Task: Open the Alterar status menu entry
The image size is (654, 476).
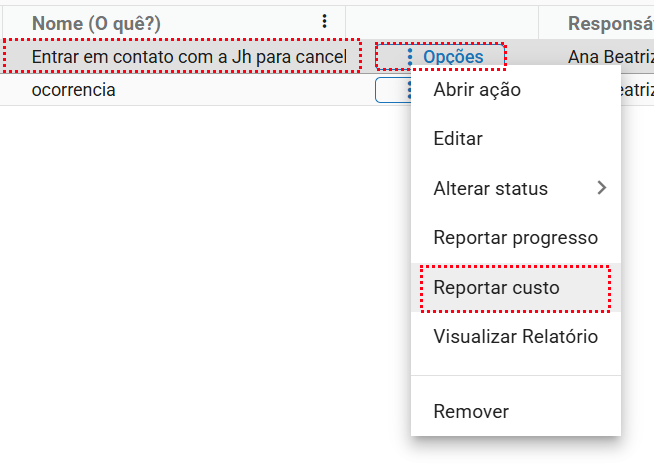Action: [x=490, y=188]
